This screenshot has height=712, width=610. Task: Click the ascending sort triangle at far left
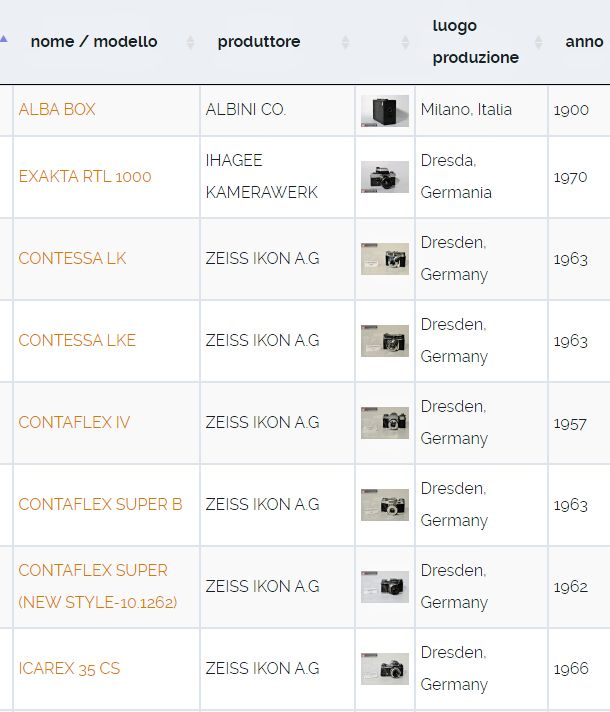[x=4, y=39]
